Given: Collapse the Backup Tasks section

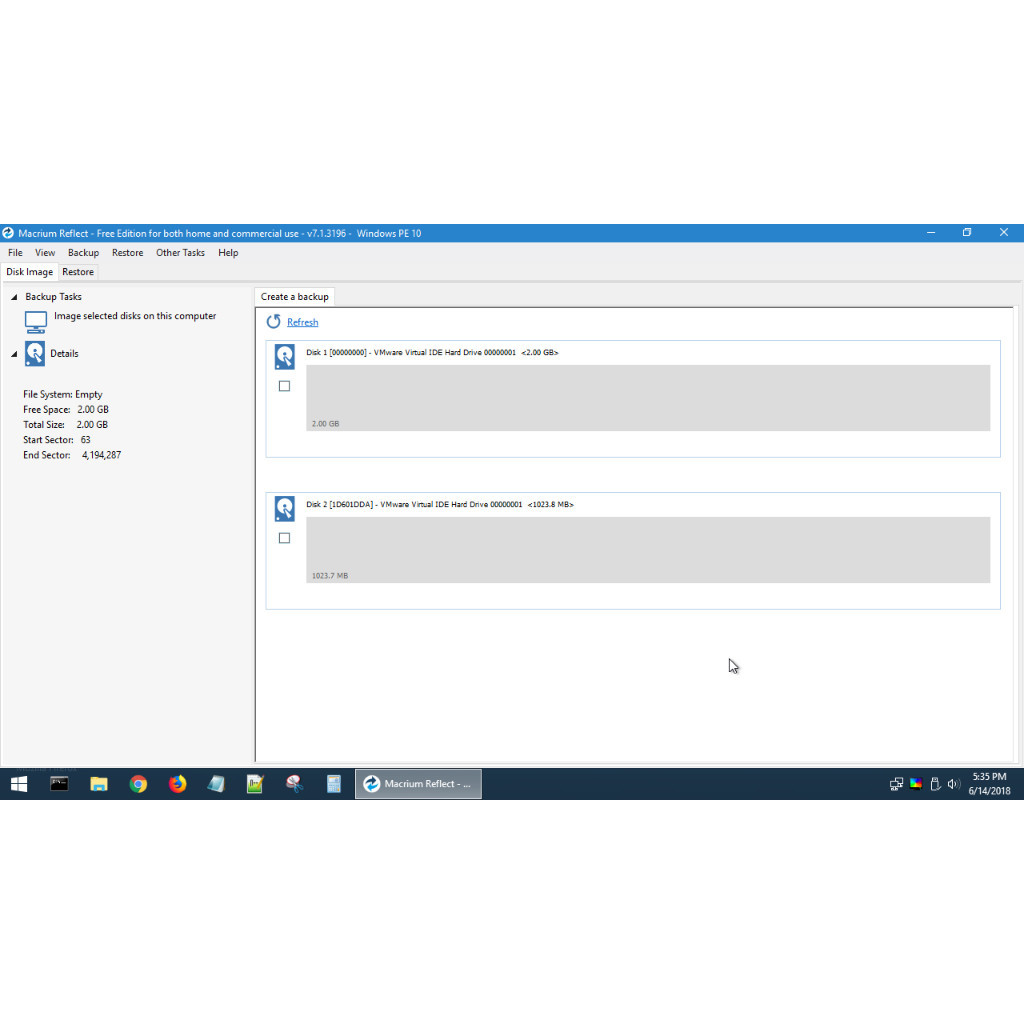Looking at the screenshot, I should pyautogui.click(x=14, y=297).
